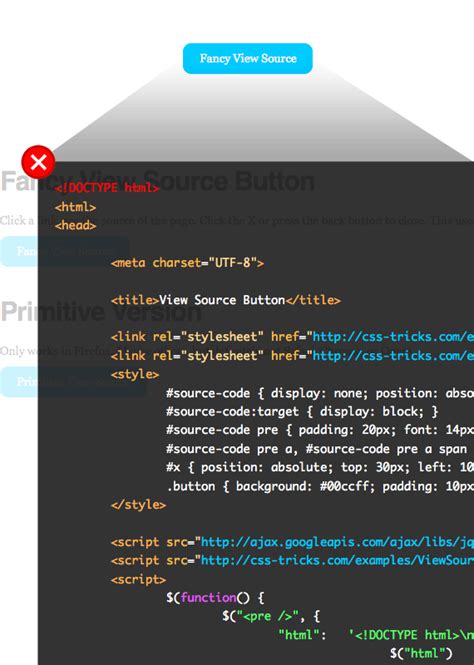474x665 pixels.
Task: Click the standalone <script> tag line
Action: tap(138, 579)
